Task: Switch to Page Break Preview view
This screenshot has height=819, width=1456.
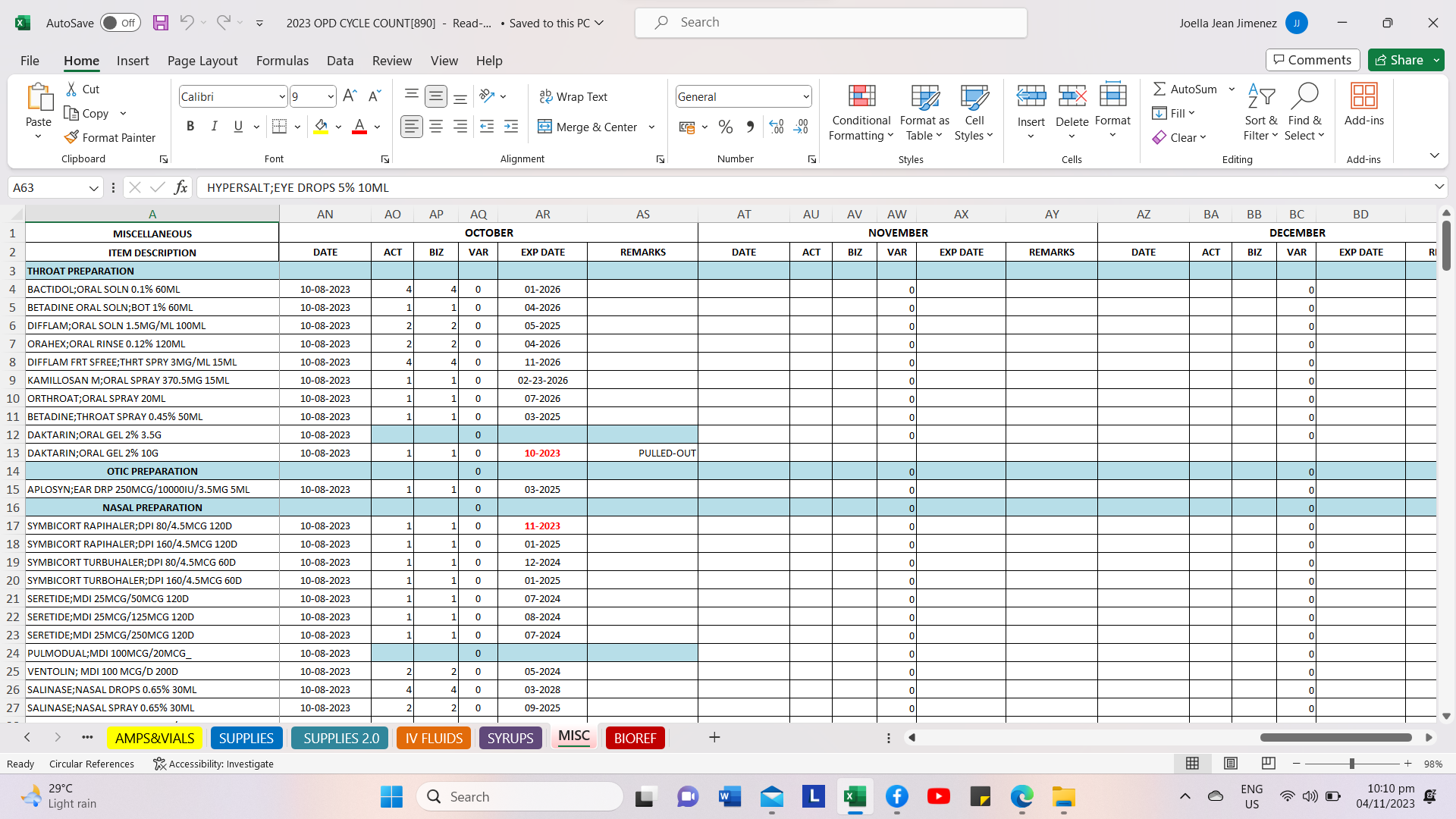Action: point(1268,764)
